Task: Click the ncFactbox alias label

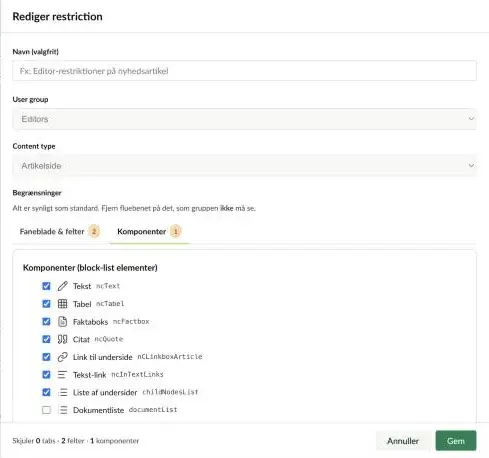Action: (131, 321)
